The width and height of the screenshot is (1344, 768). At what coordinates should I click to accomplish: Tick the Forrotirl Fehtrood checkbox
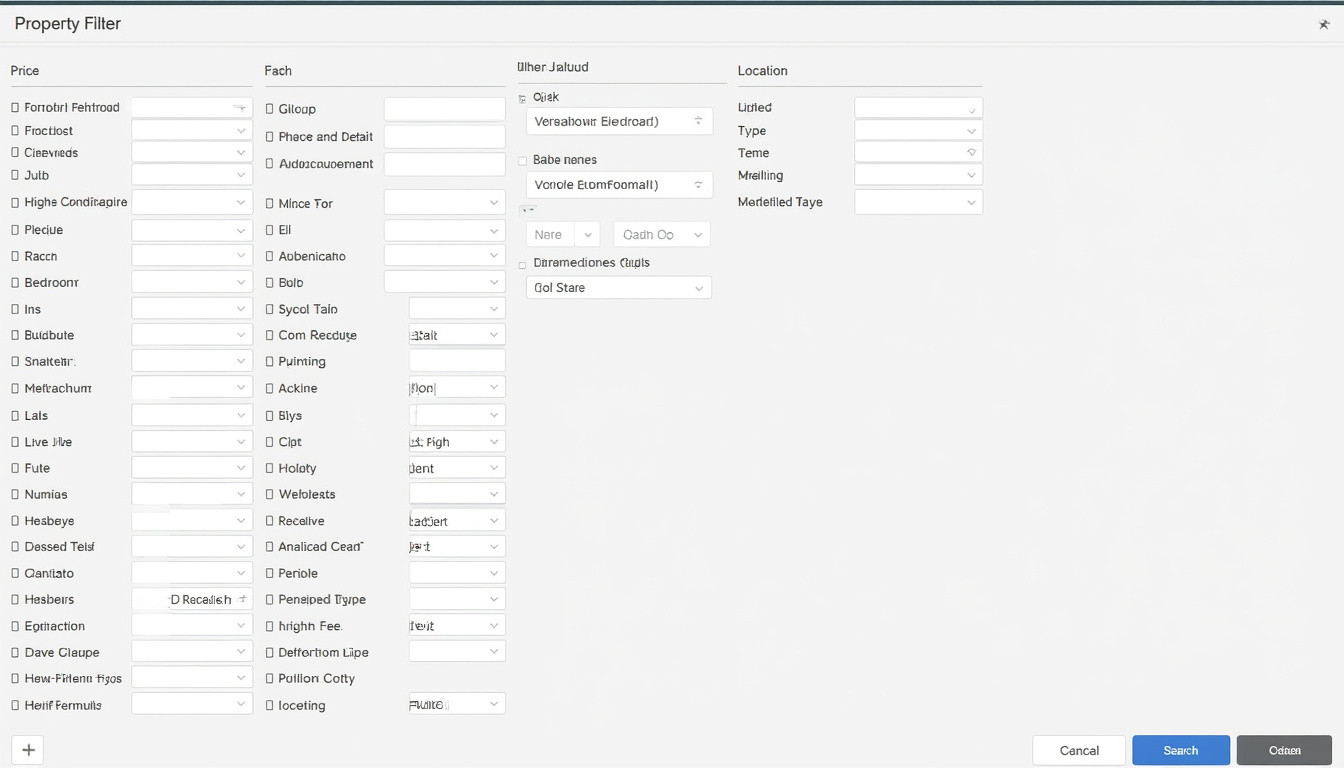click(15, 108)
